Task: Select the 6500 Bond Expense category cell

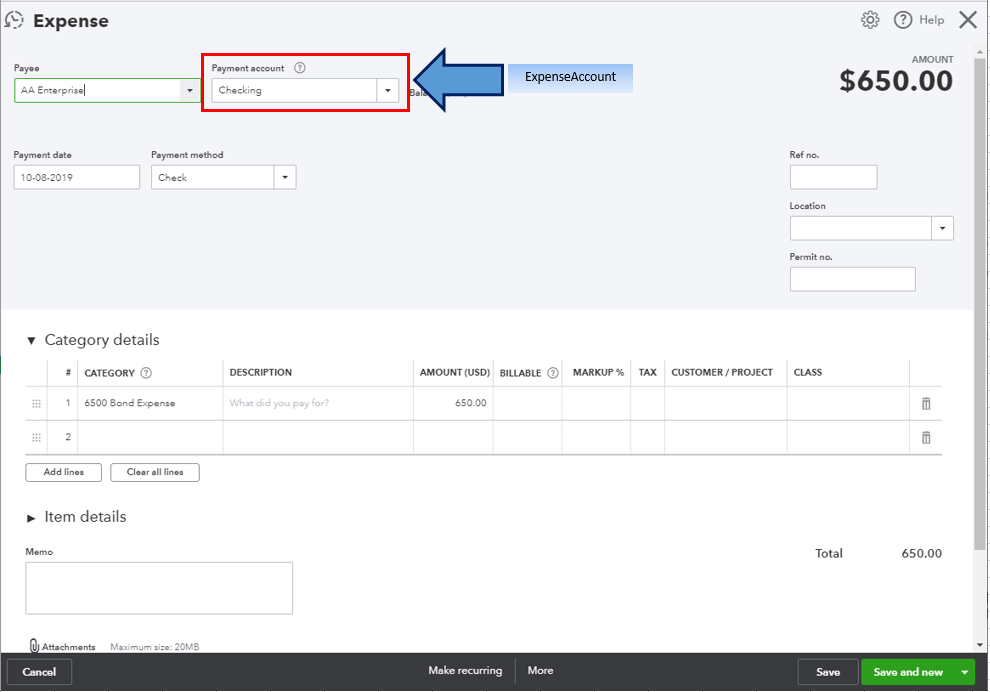Action: [150, 403]
